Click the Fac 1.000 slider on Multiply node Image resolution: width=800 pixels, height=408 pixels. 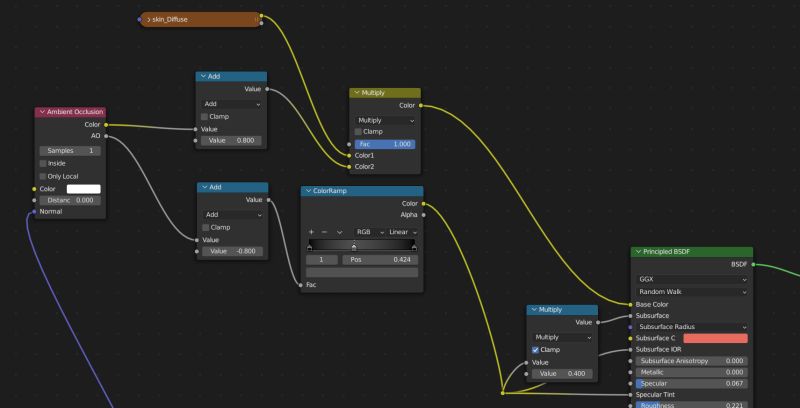(x=385, y=144)
